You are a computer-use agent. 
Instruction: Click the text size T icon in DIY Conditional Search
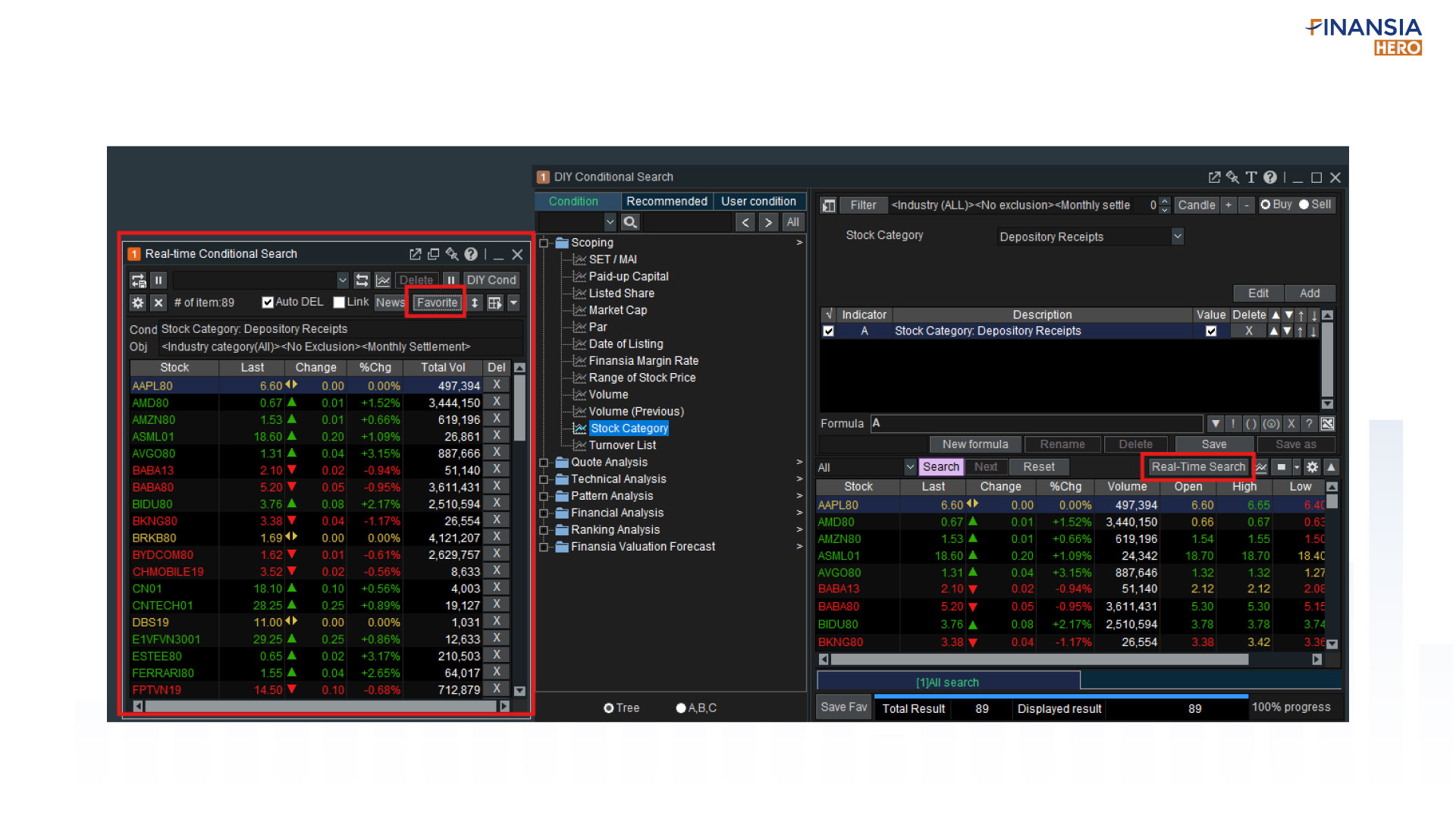pos(1251,177)
